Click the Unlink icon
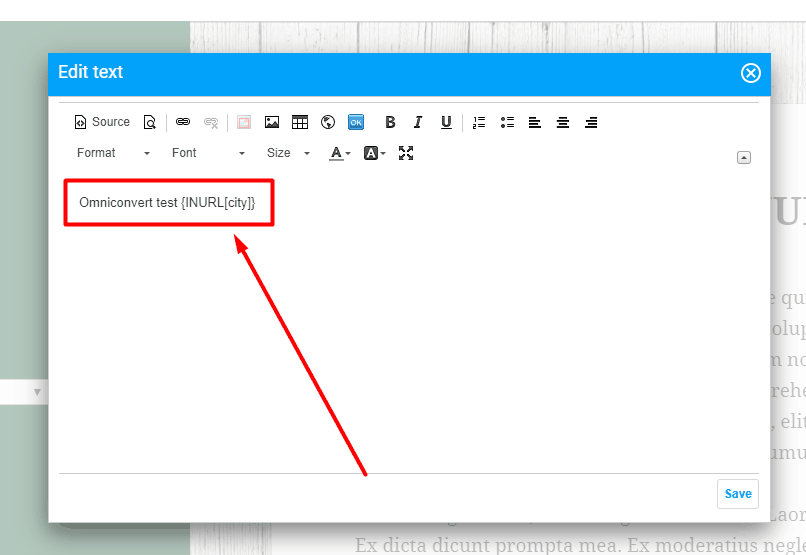The height and width of the screenshot is (555, 806). pos(211,122)
